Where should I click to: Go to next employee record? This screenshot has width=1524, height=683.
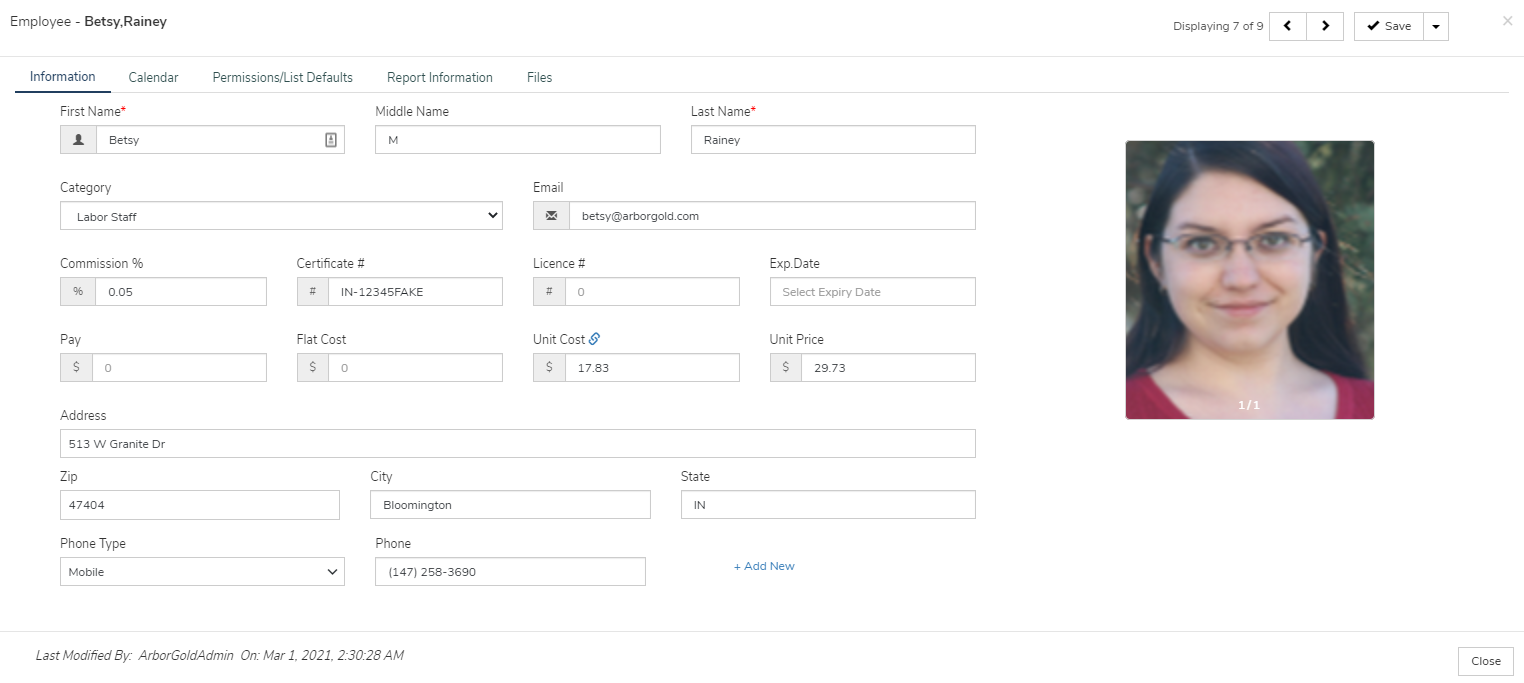(x=1325, y=26)
